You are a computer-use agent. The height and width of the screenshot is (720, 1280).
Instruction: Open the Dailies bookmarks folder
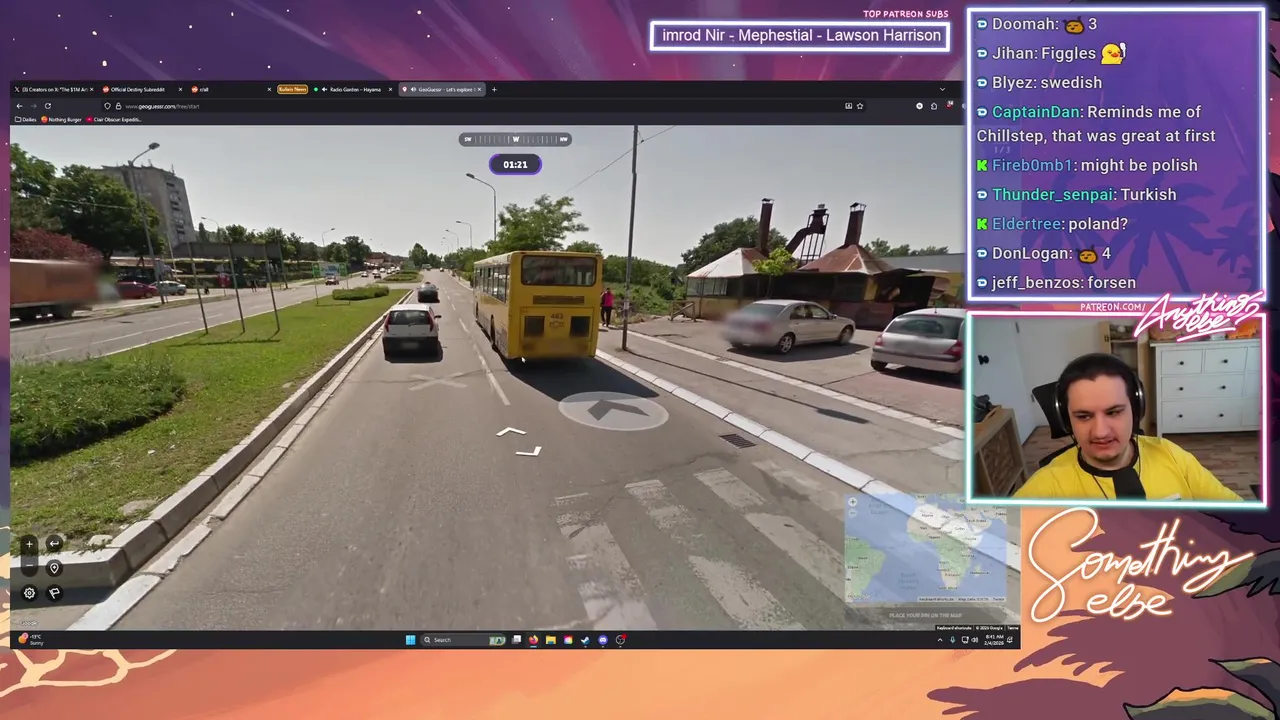(x=26, y=119)
